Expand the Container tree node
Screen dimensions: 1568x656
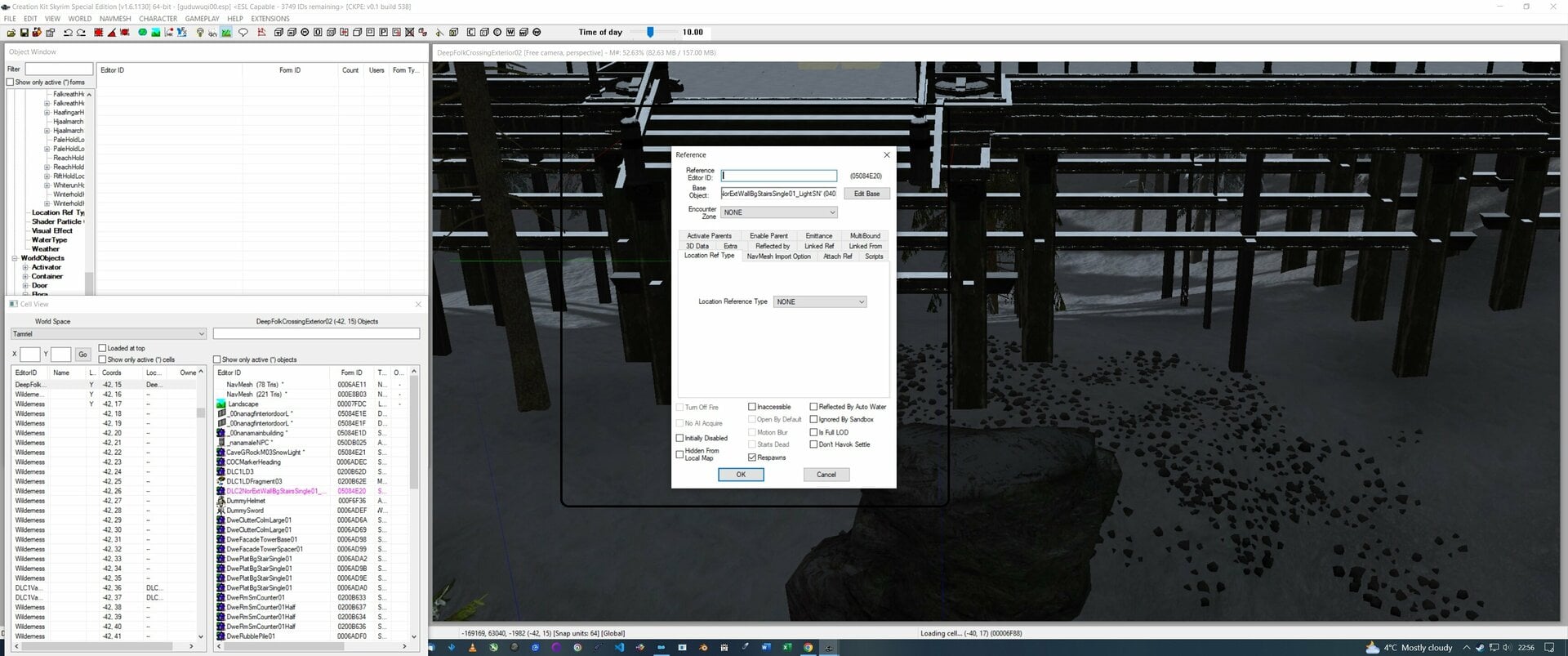click(x=25, y=276)
